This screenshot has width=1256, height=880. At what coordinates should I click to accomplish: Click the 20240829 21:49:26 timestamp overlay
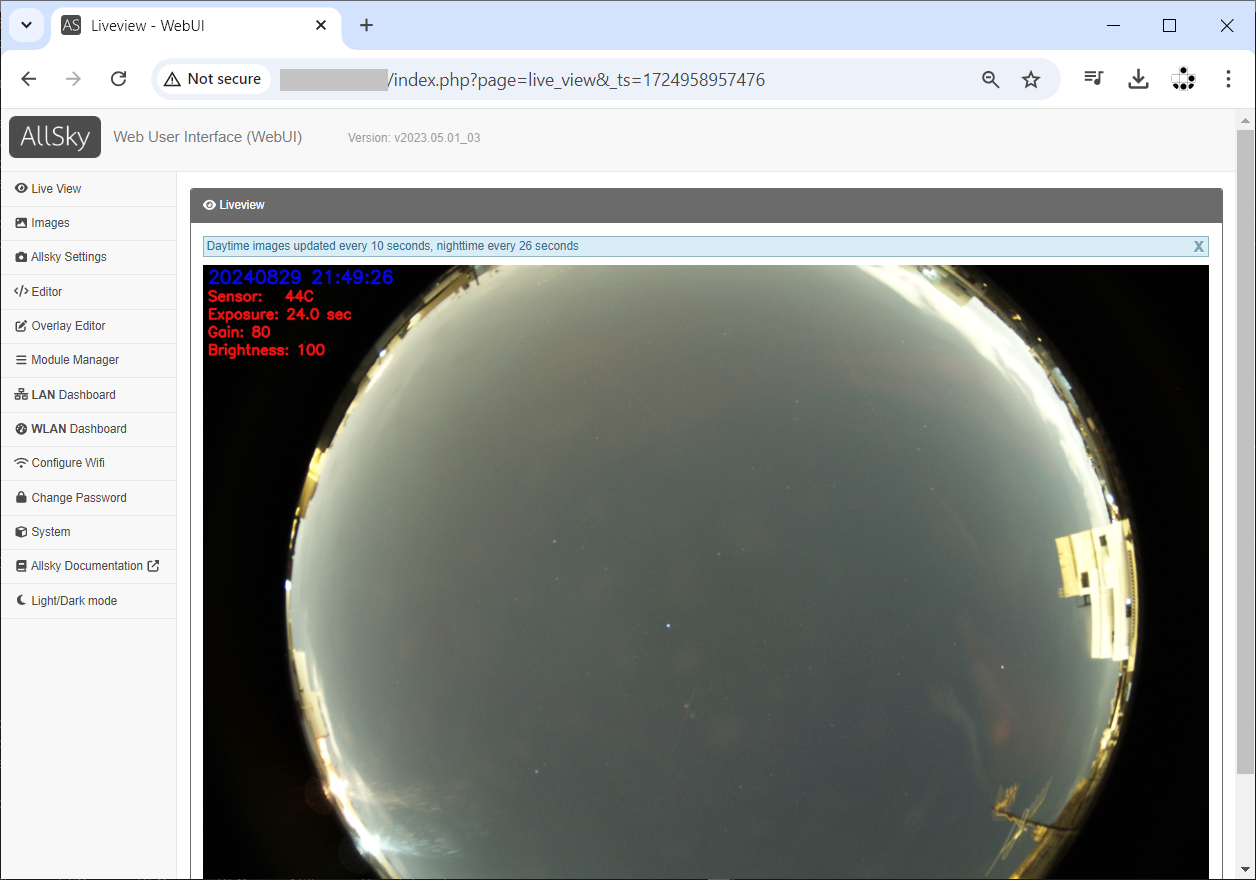coord(301,277)
